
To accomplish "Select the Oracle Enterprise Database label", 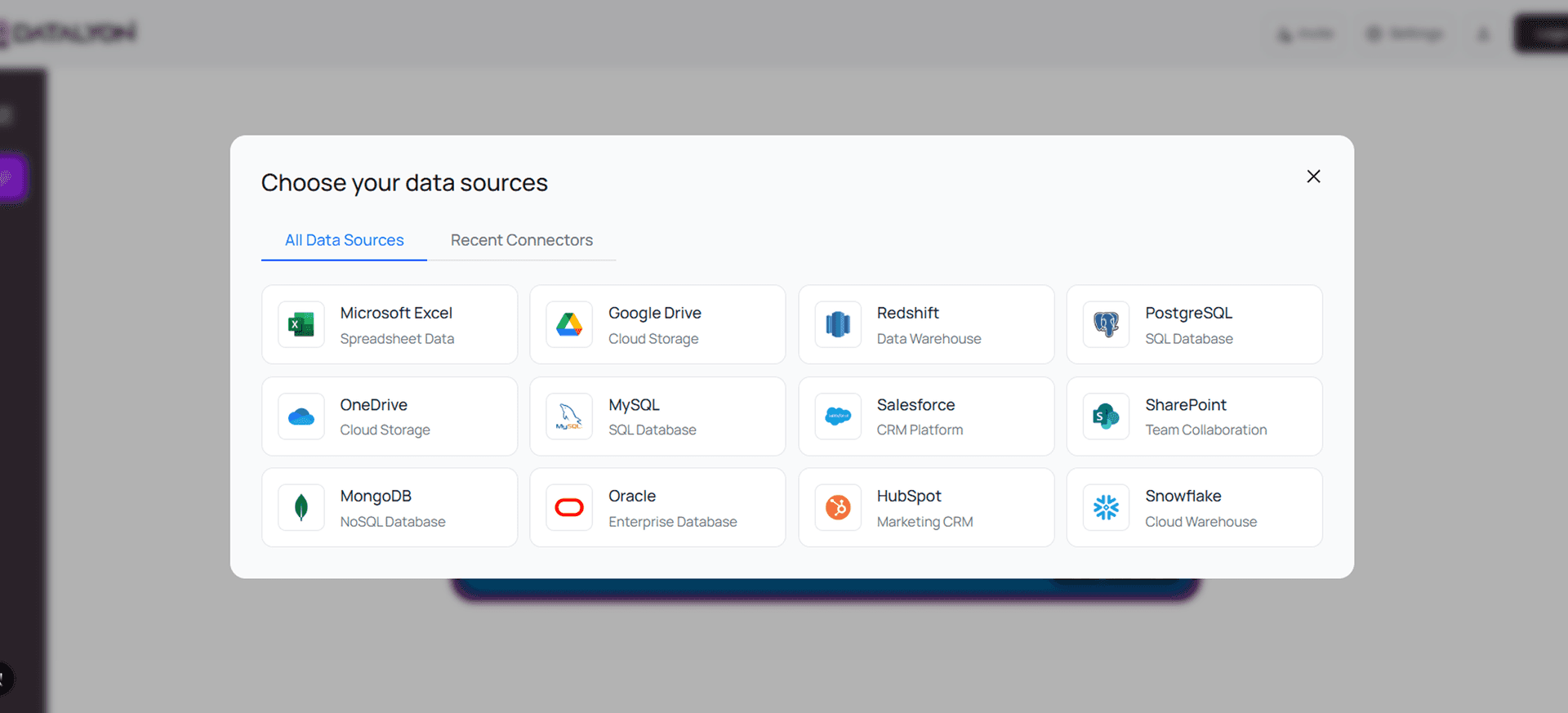I will click(x=672, y=521).
